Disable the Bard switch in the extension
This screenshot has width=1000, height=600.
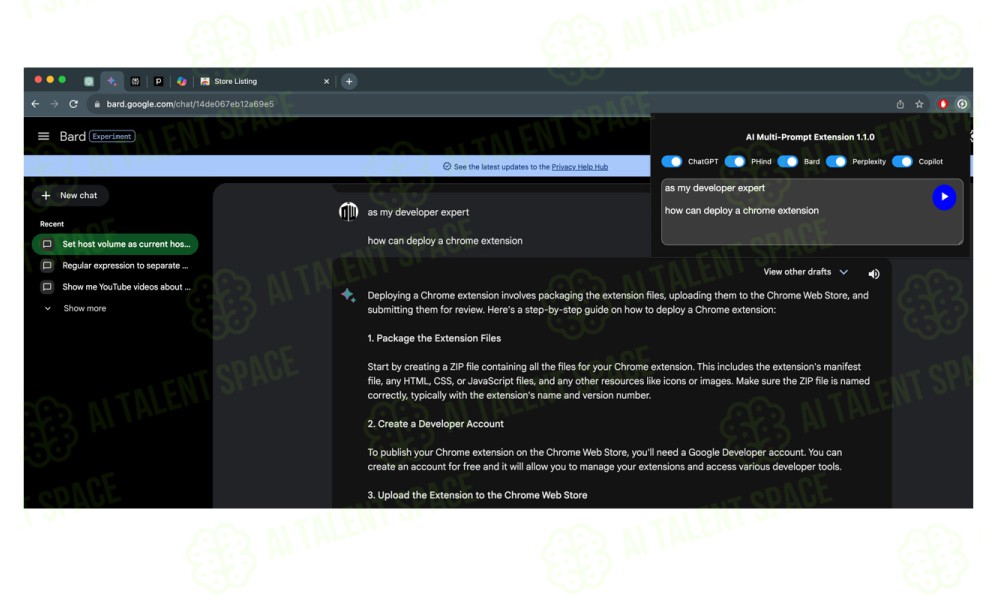click(788, 161)
